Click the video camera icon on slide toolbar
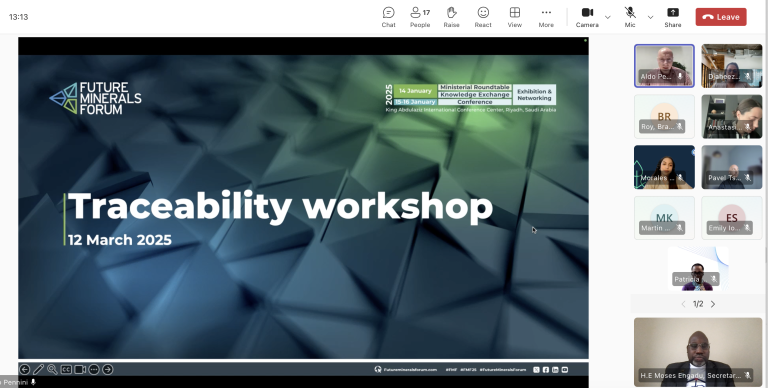 (x=80, y=369)
